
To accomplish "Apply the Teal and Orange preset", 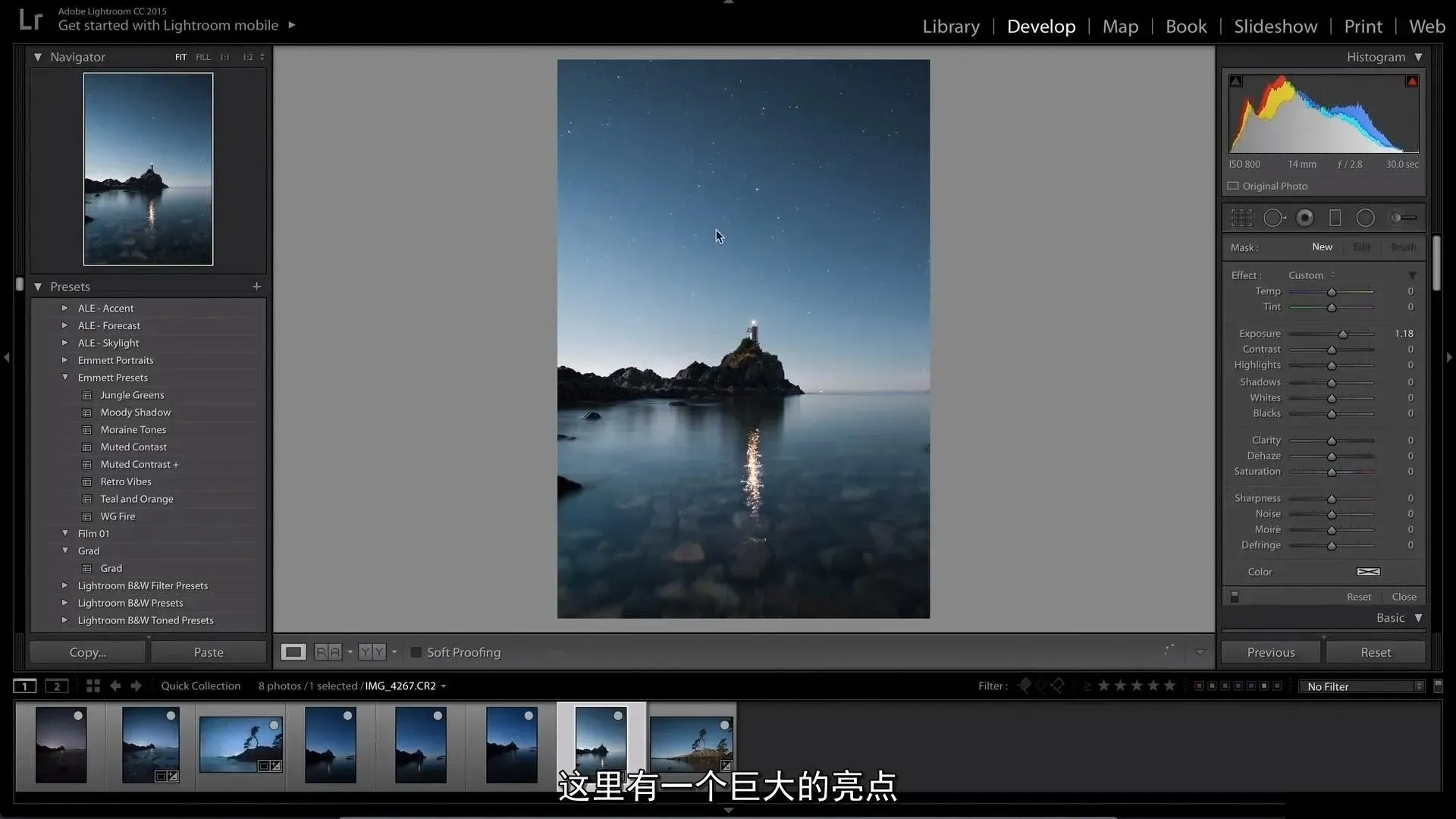I will 136,499.
